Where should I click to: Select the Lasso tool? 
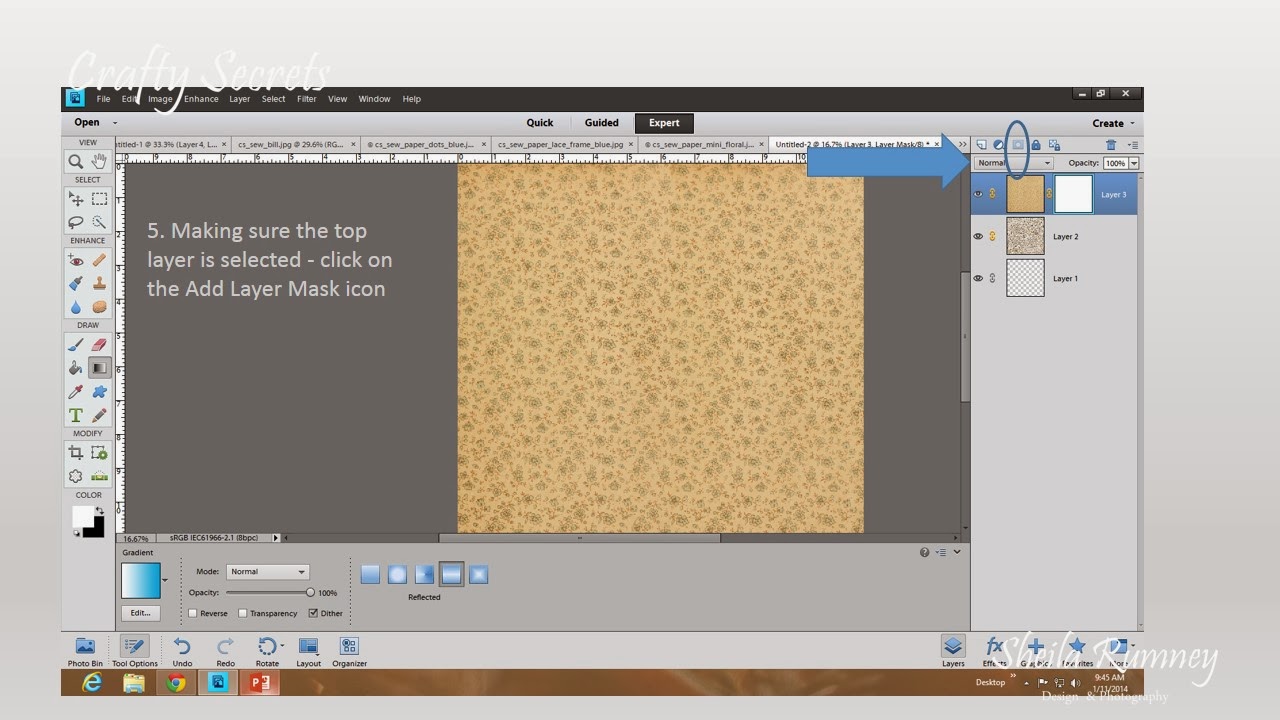76,222
